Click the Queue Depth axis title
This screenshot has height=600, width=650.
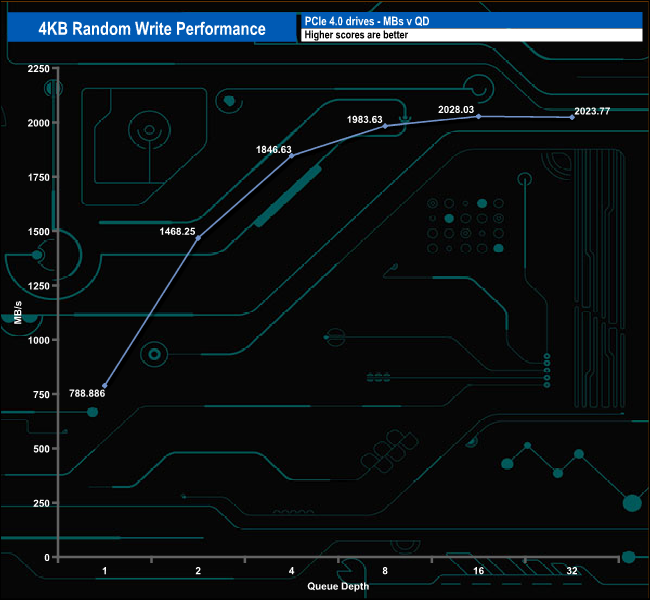(338, 586)
